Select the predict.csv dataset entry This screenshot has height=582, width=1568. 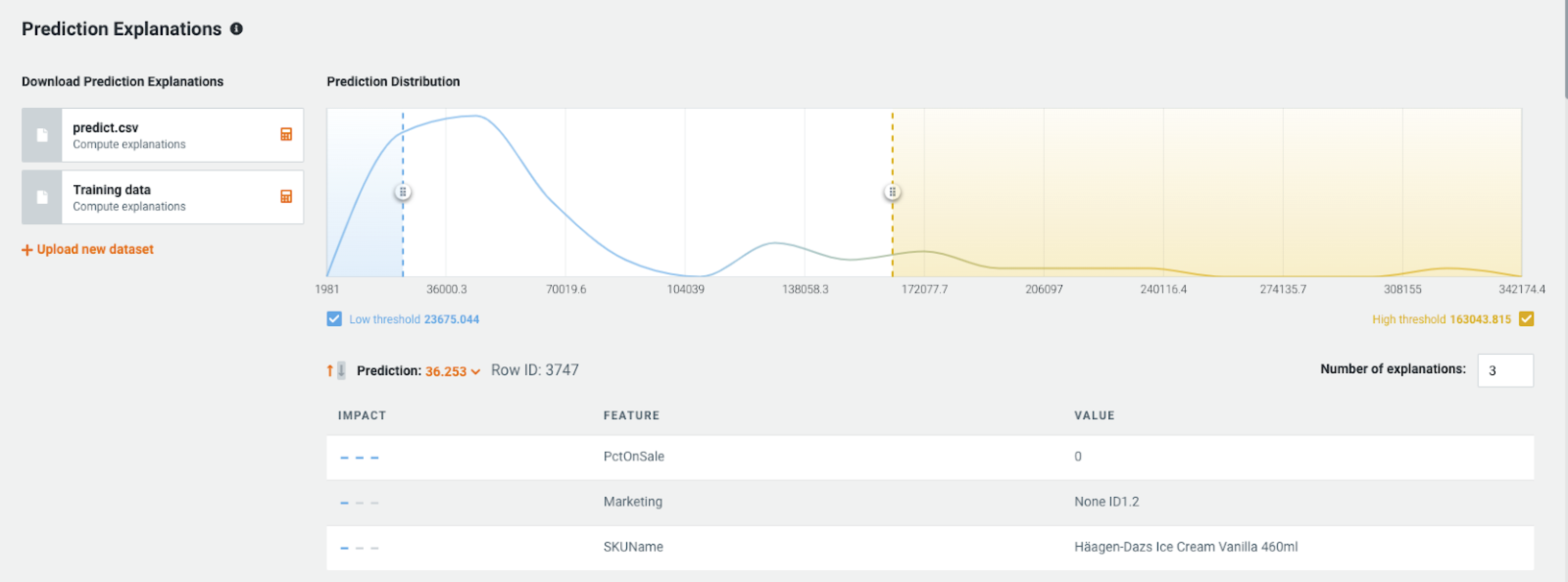171,135
